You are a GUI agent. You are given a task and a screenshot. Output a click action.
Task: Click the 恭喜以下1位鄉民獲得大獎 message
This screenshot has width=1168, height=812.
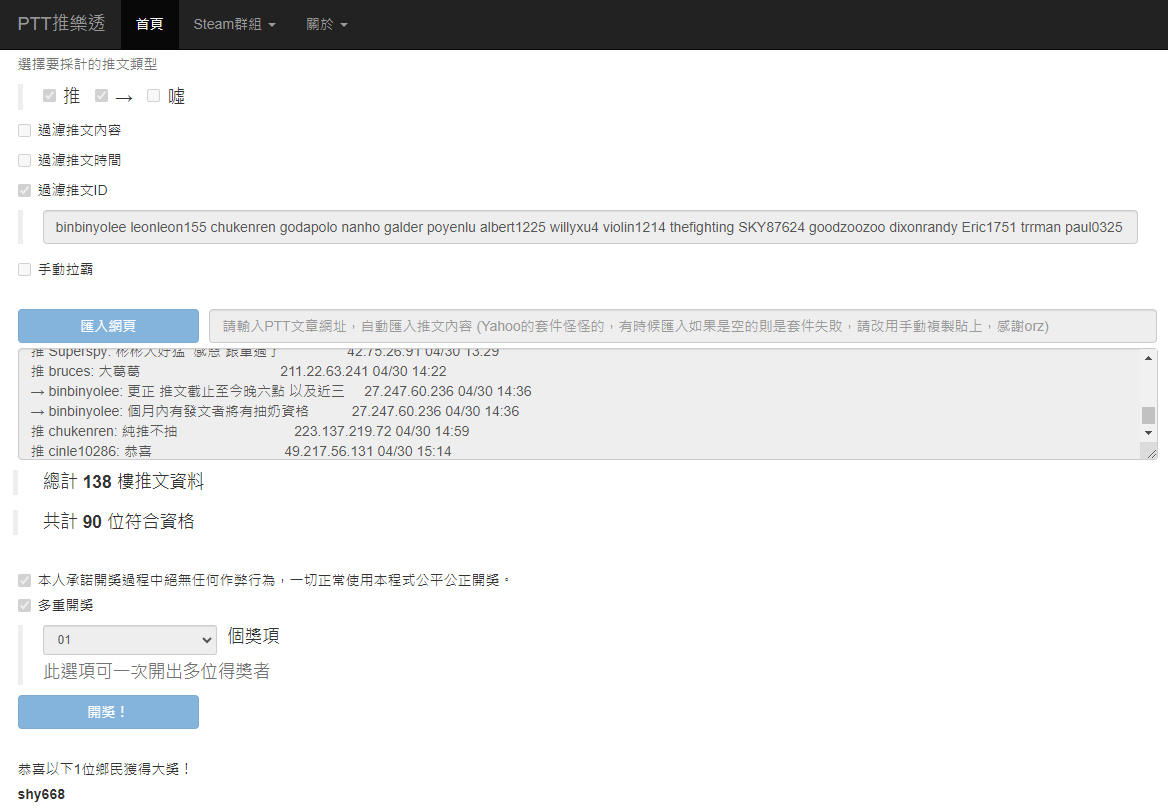tap(104, 769)
